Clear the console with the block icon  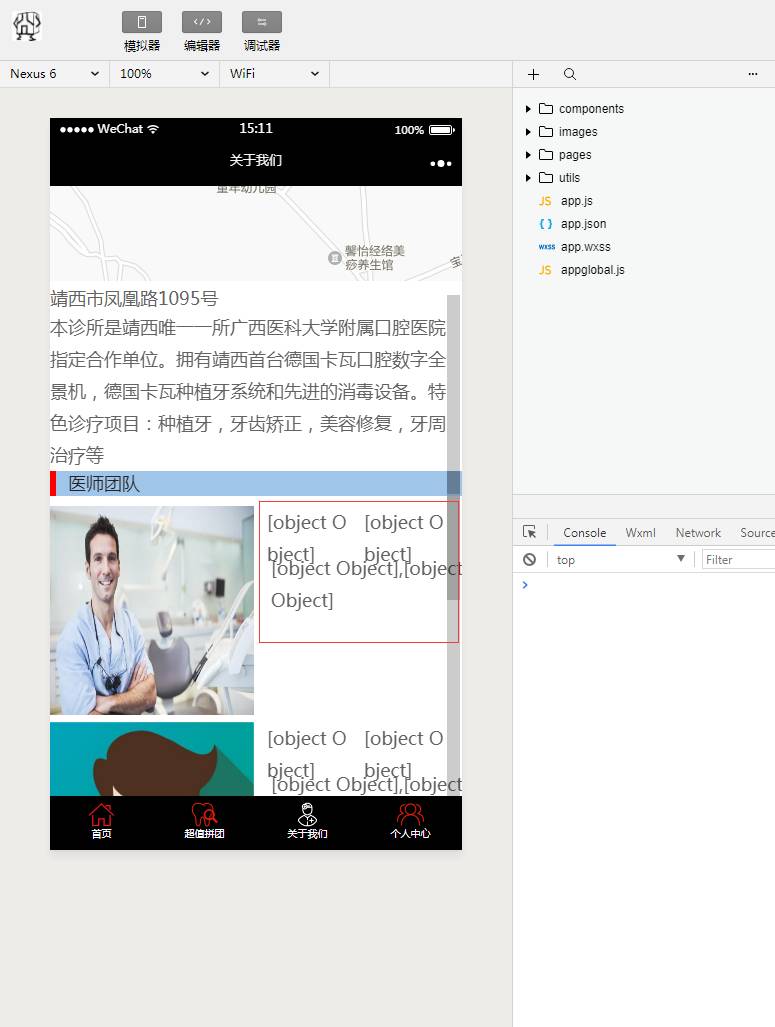pyautogui.click(x=529, y=559)
